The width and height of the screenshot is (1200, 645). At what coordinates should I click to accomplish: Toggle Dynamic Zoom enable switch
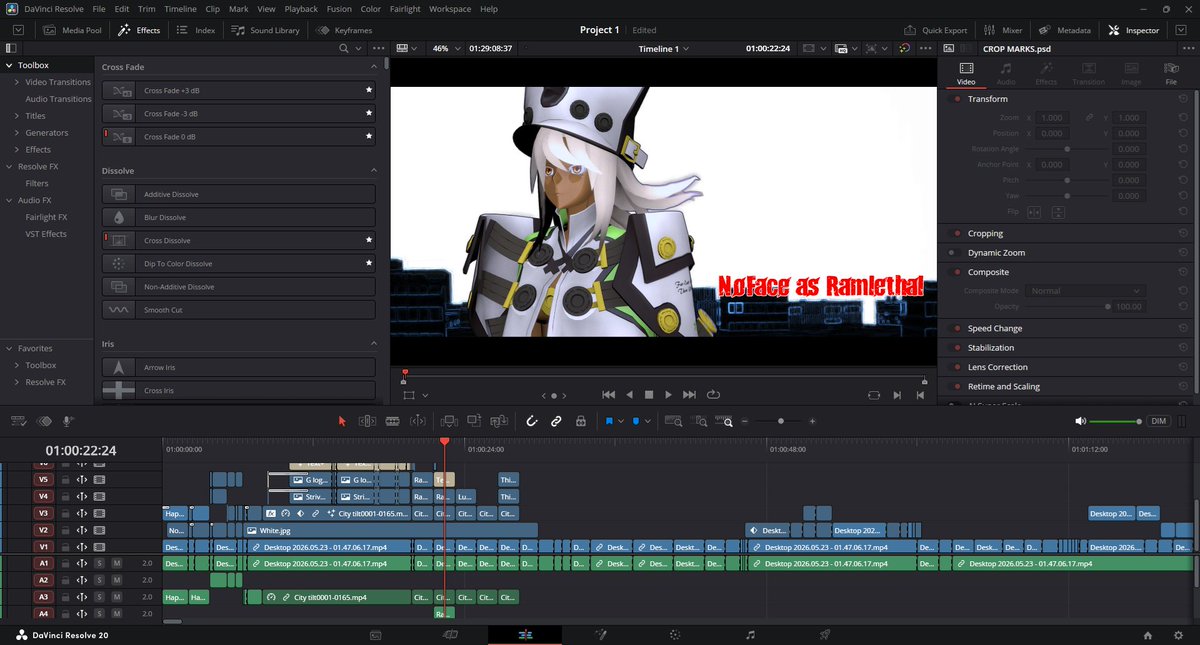coord(956,253)
